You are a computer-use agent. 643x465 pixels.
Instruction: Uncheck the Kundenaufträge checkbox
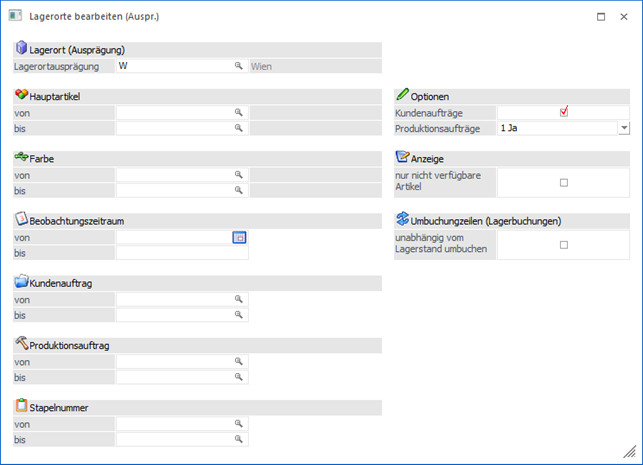pyautogui.click(x=564, y=112)
